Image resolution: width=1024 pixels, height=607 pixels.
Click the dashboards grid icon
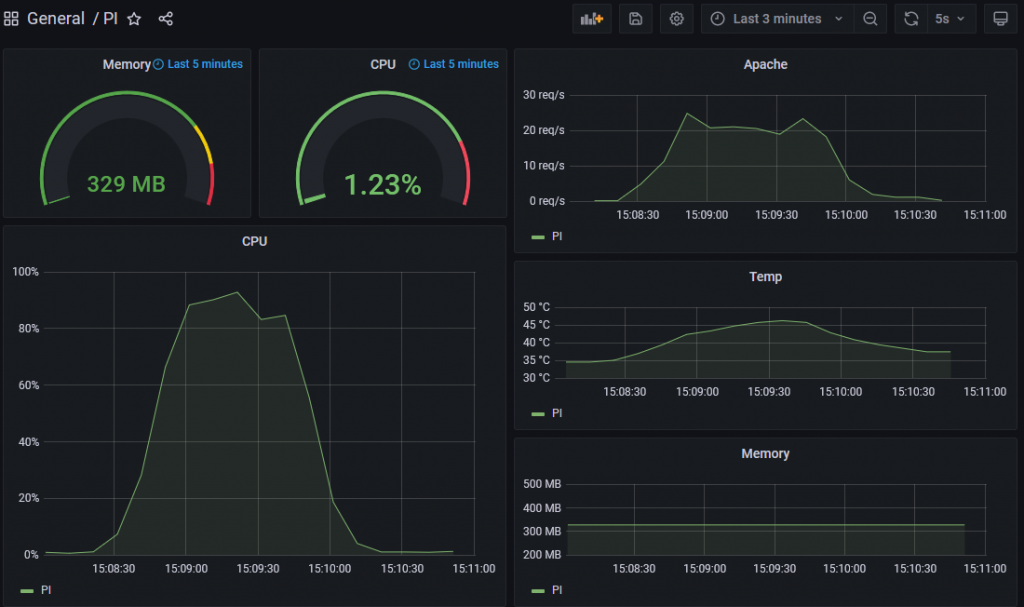pyautogui.click(x=12, y=19)
